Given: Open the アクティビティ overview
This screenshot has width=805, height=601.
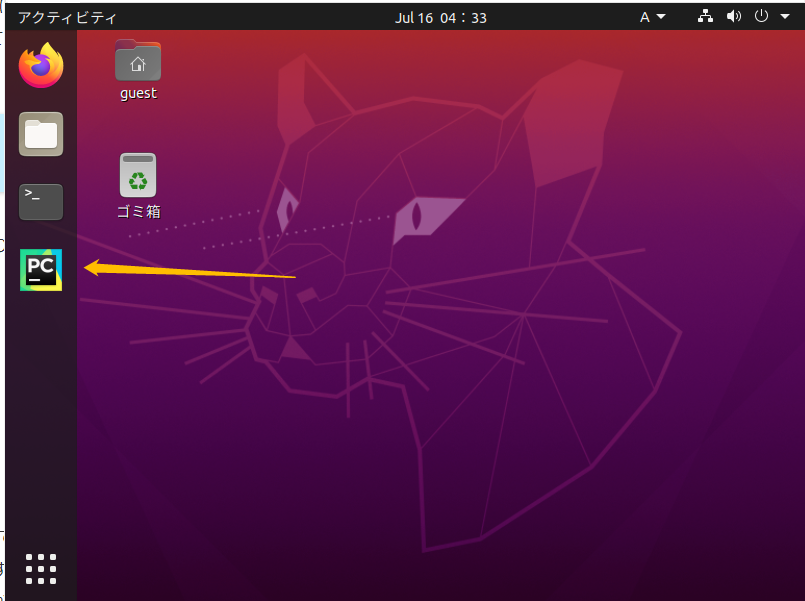Looking at the screenshot, I should (x=67, y=17).
